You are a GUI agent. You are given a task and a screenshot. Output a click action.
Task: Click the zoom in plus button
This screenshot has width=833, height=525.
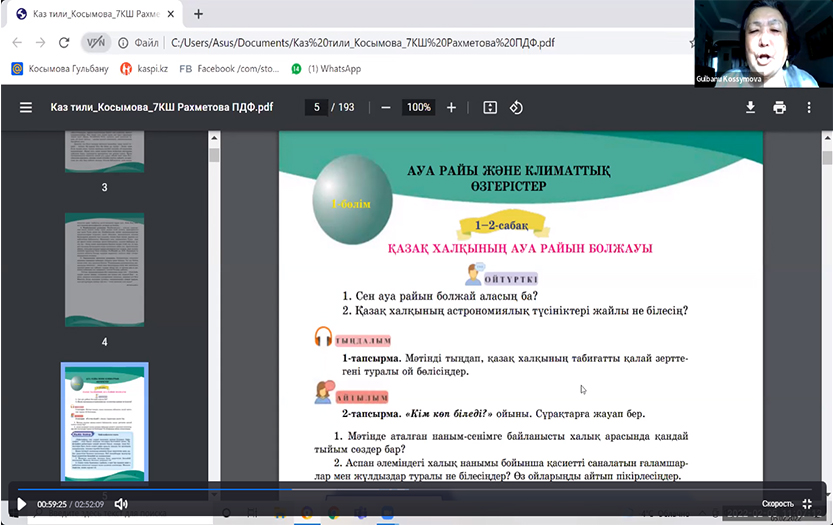click(451, 107)
